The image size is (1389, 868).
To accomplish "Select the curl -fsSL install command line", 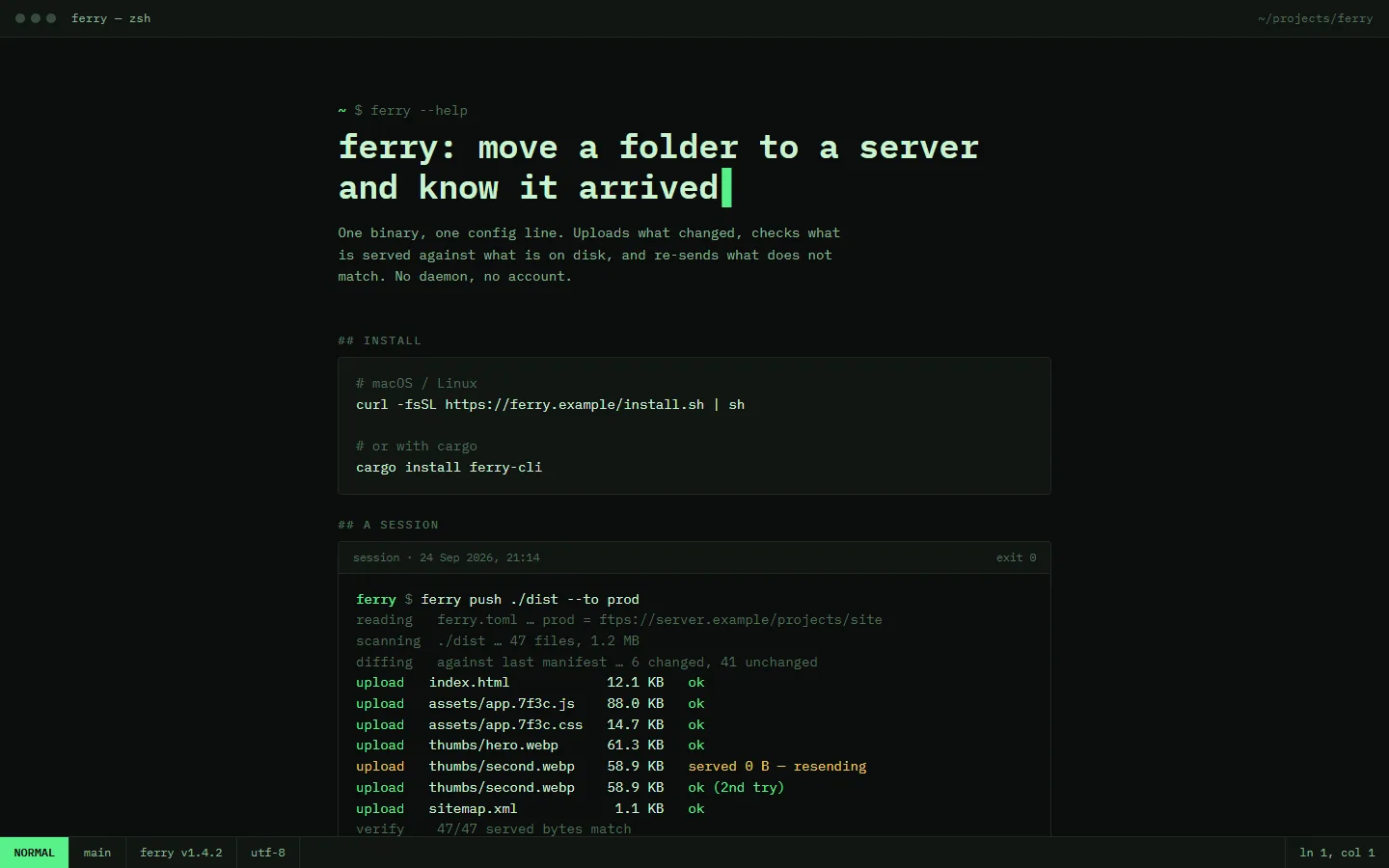I will pos(550,404).
